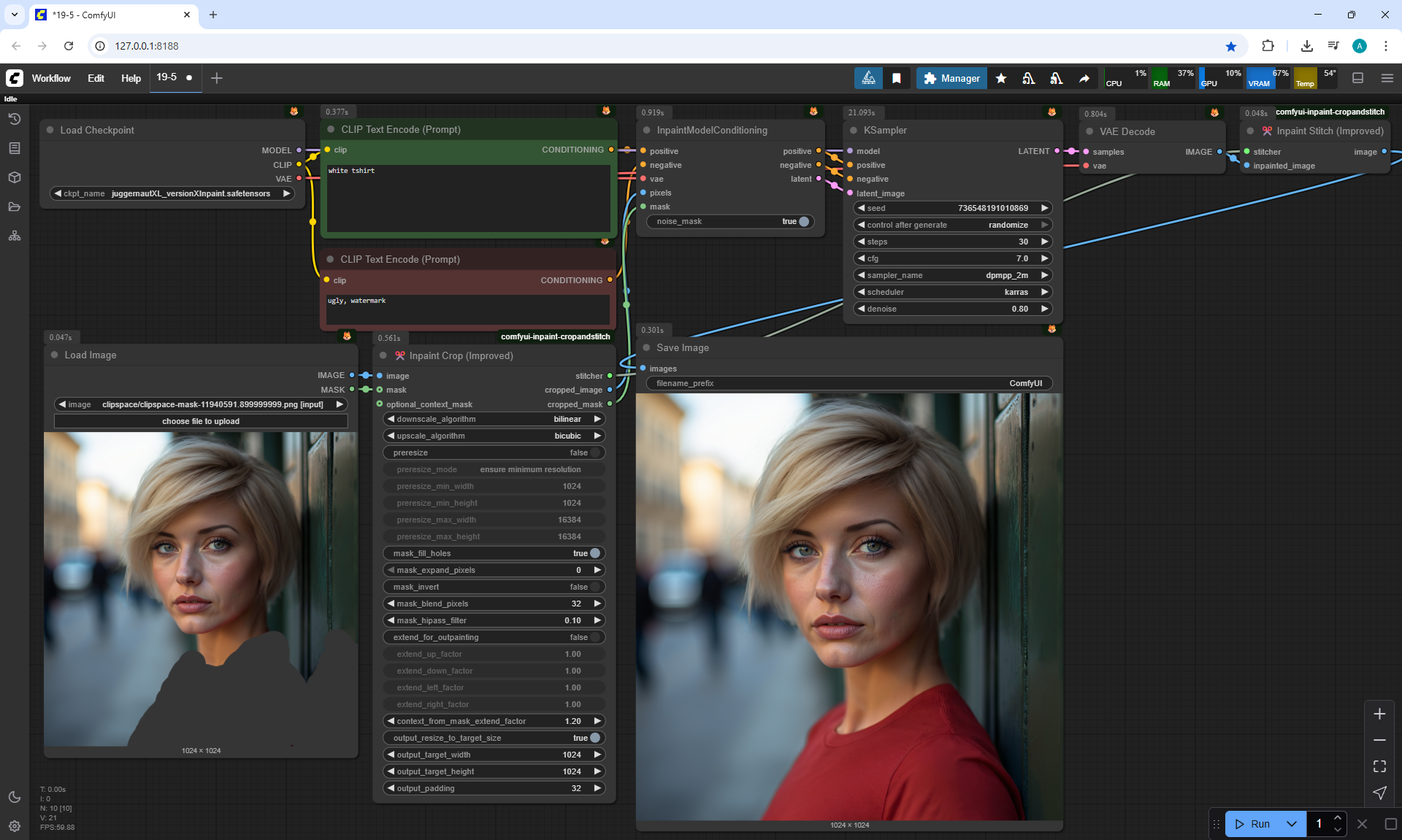Screen dimensions: 1402x840
Task: Toggle dark theme moon icon
Action: click(15, 797)
